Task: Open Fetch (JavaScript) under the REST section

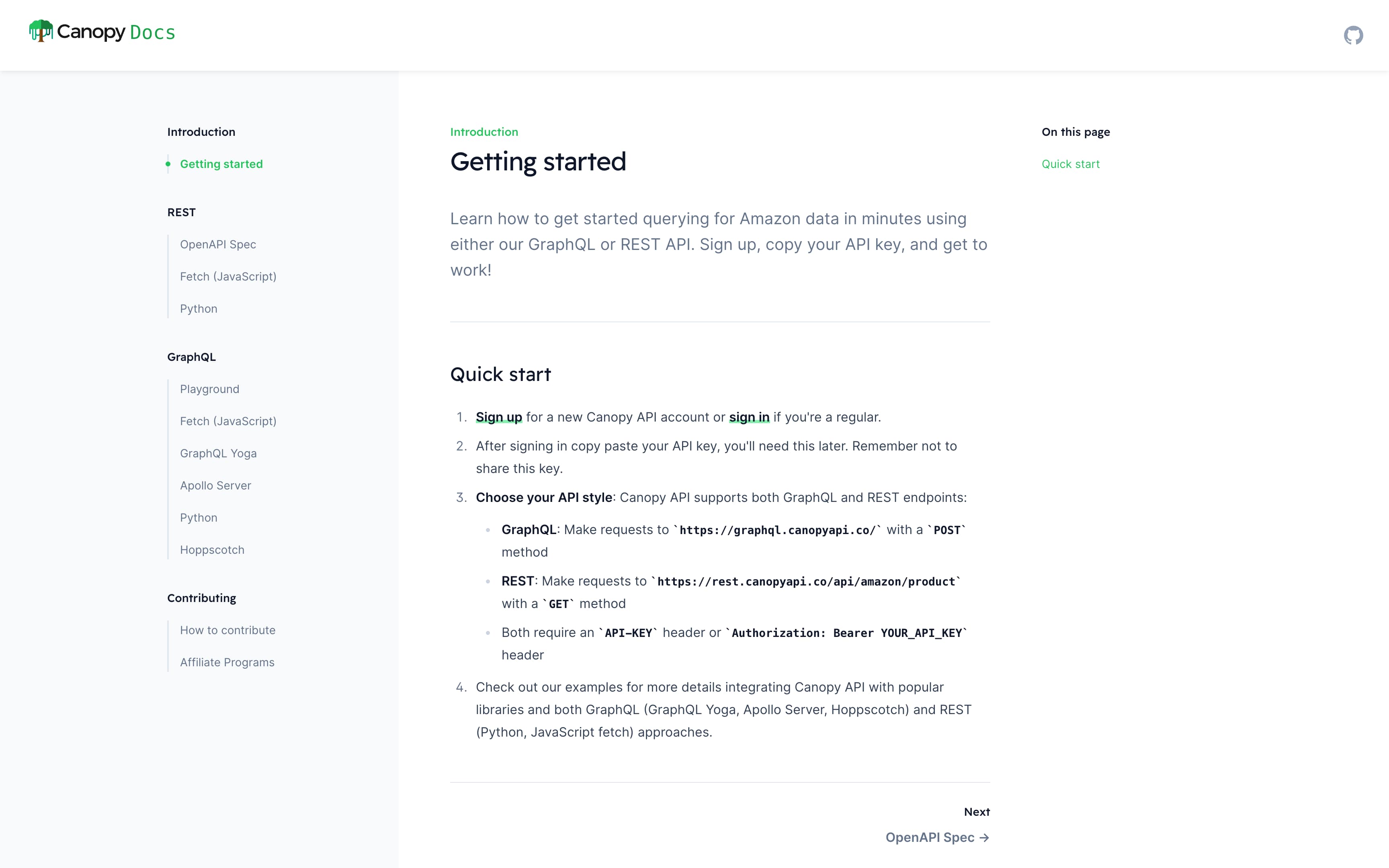Action: (228, 277)
